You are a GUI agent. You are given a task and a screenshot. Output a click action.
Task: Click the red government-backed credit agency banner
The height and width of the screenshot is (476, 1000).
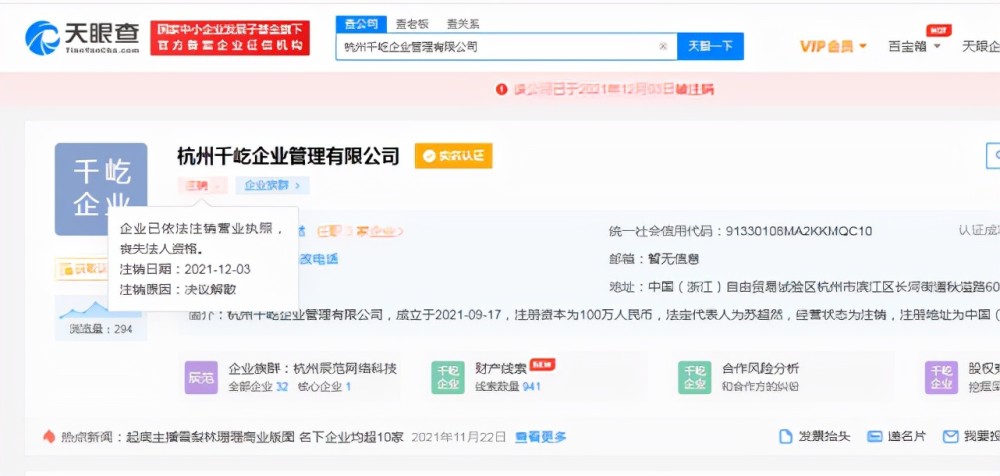230,38
